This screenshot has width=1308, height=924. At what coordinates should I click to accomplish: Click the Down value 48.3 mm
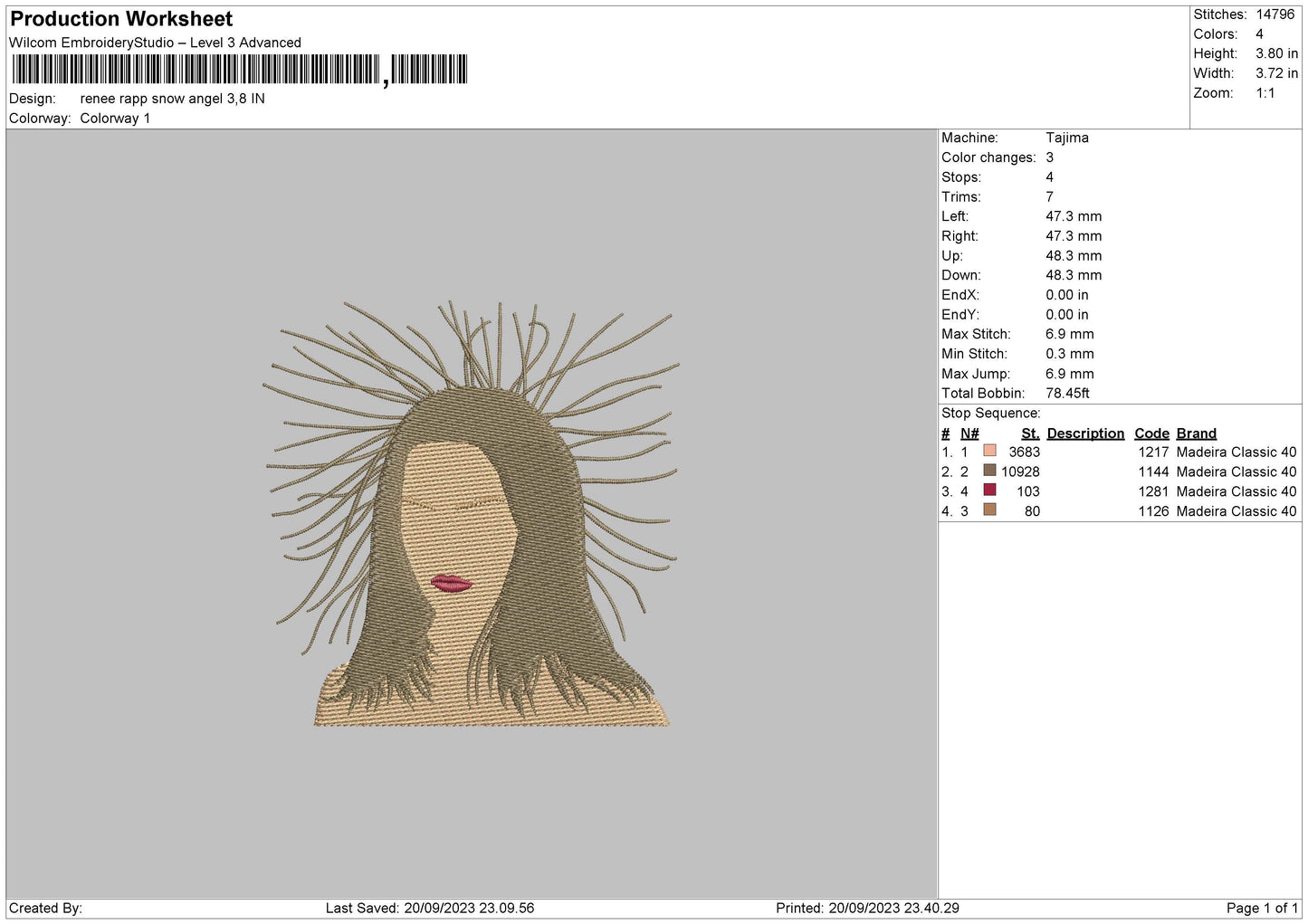pos(1074,275)
